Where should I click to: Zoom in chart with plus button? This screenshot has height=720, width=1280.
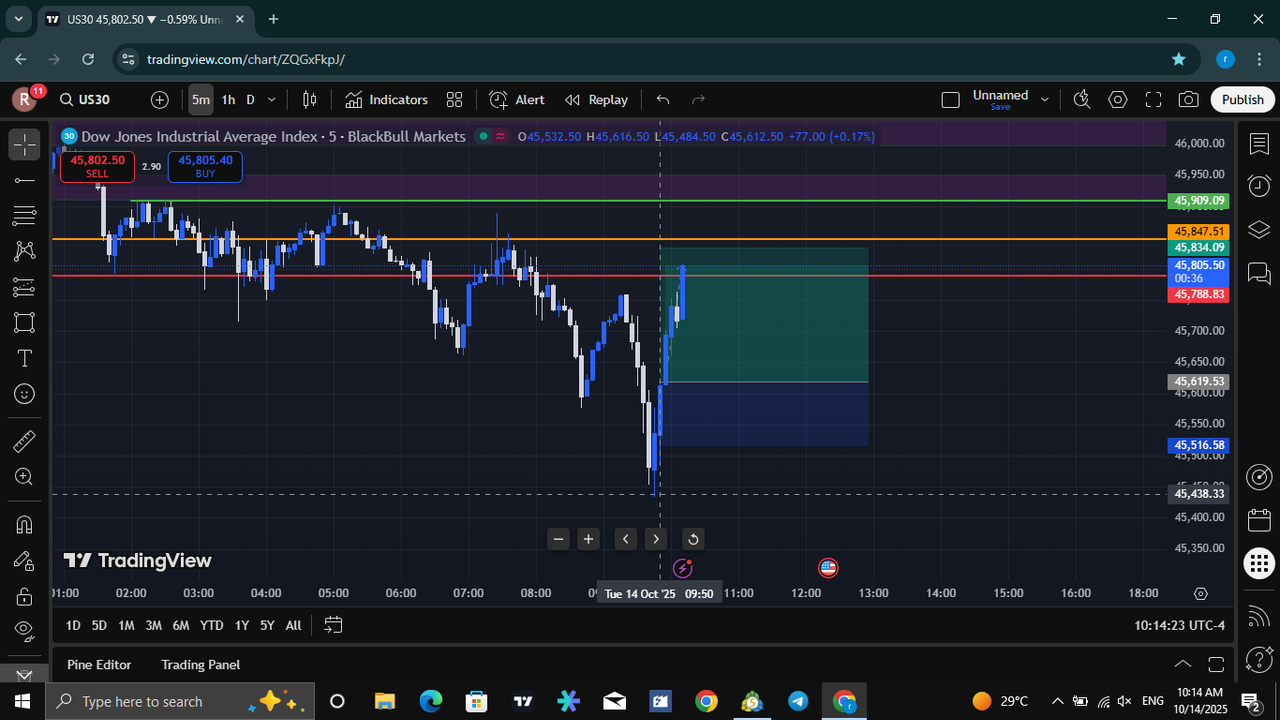point(589,539)
